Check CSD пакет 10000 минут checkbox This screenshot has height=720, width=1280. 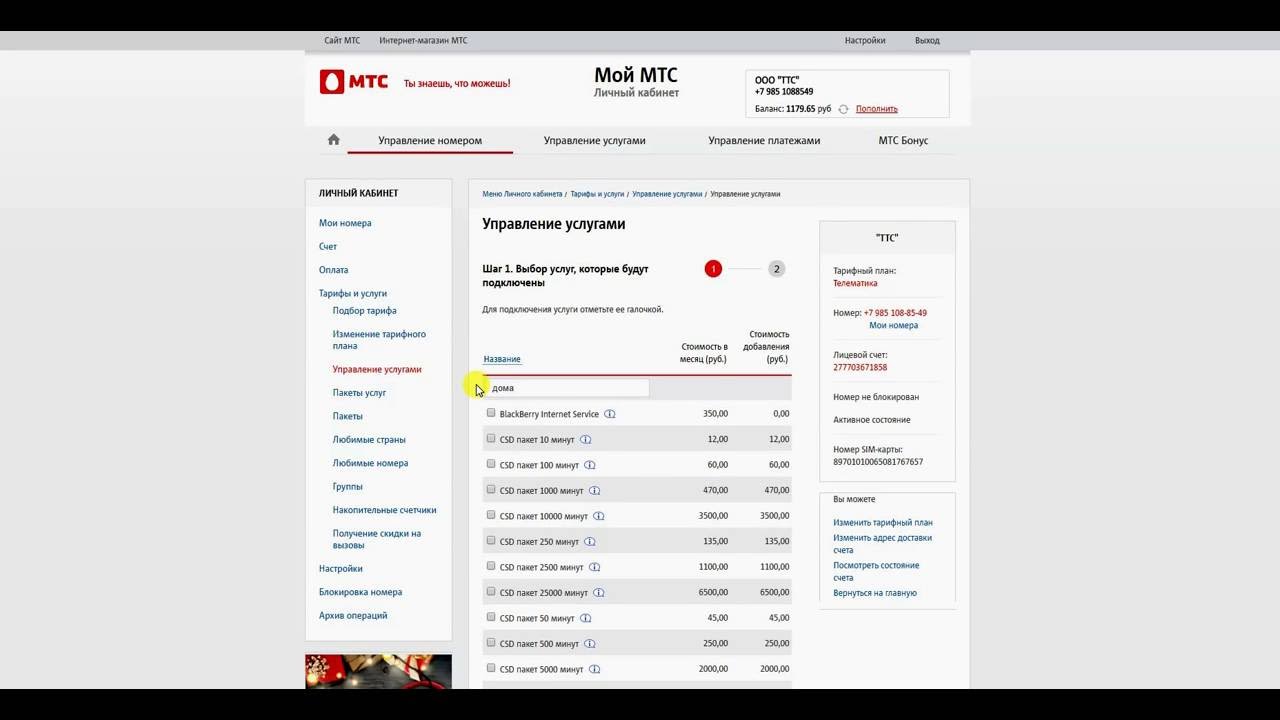click(x=491, y=515)
